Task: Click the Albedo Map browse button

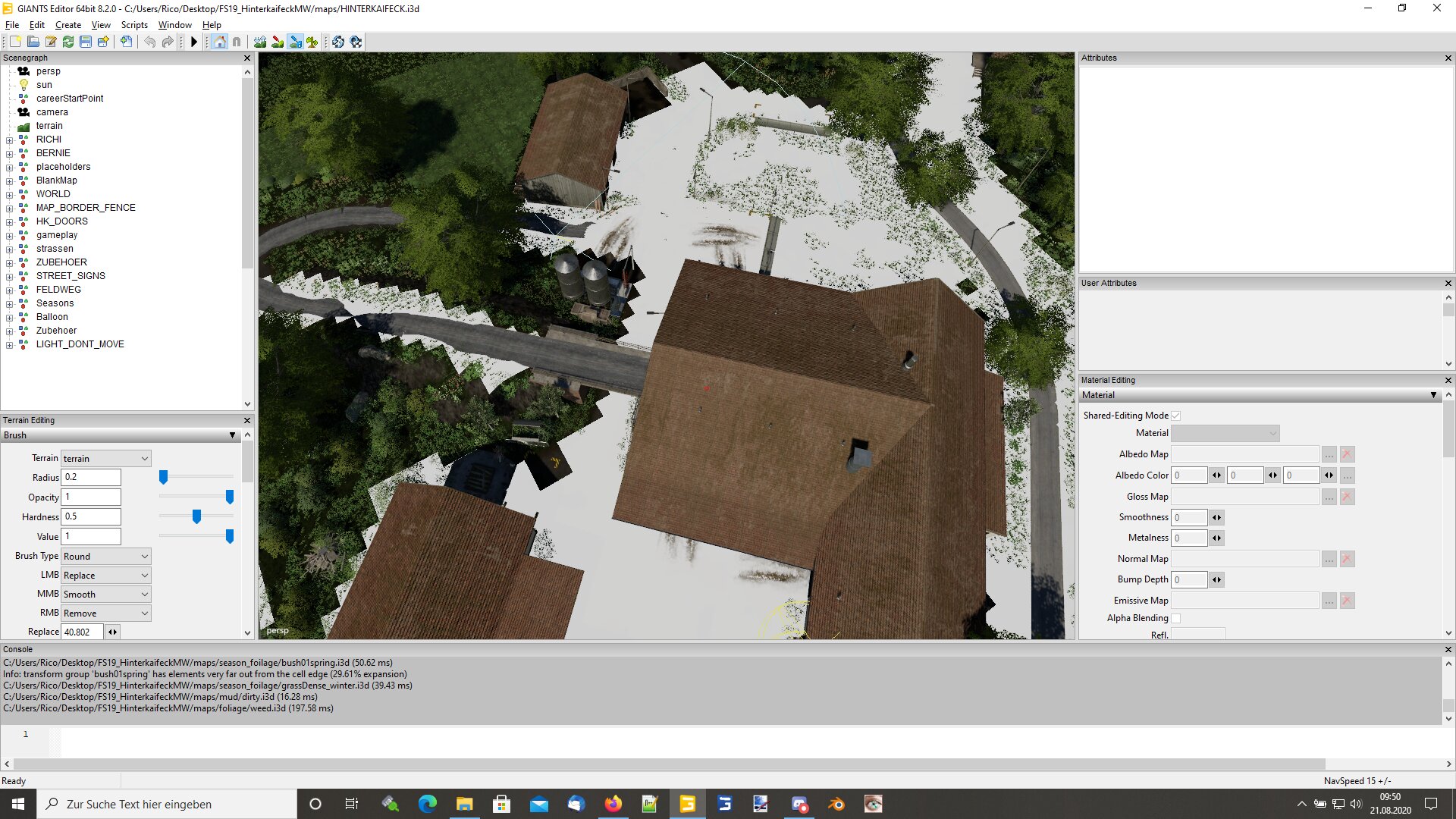Action: (x=1329, y=454)
